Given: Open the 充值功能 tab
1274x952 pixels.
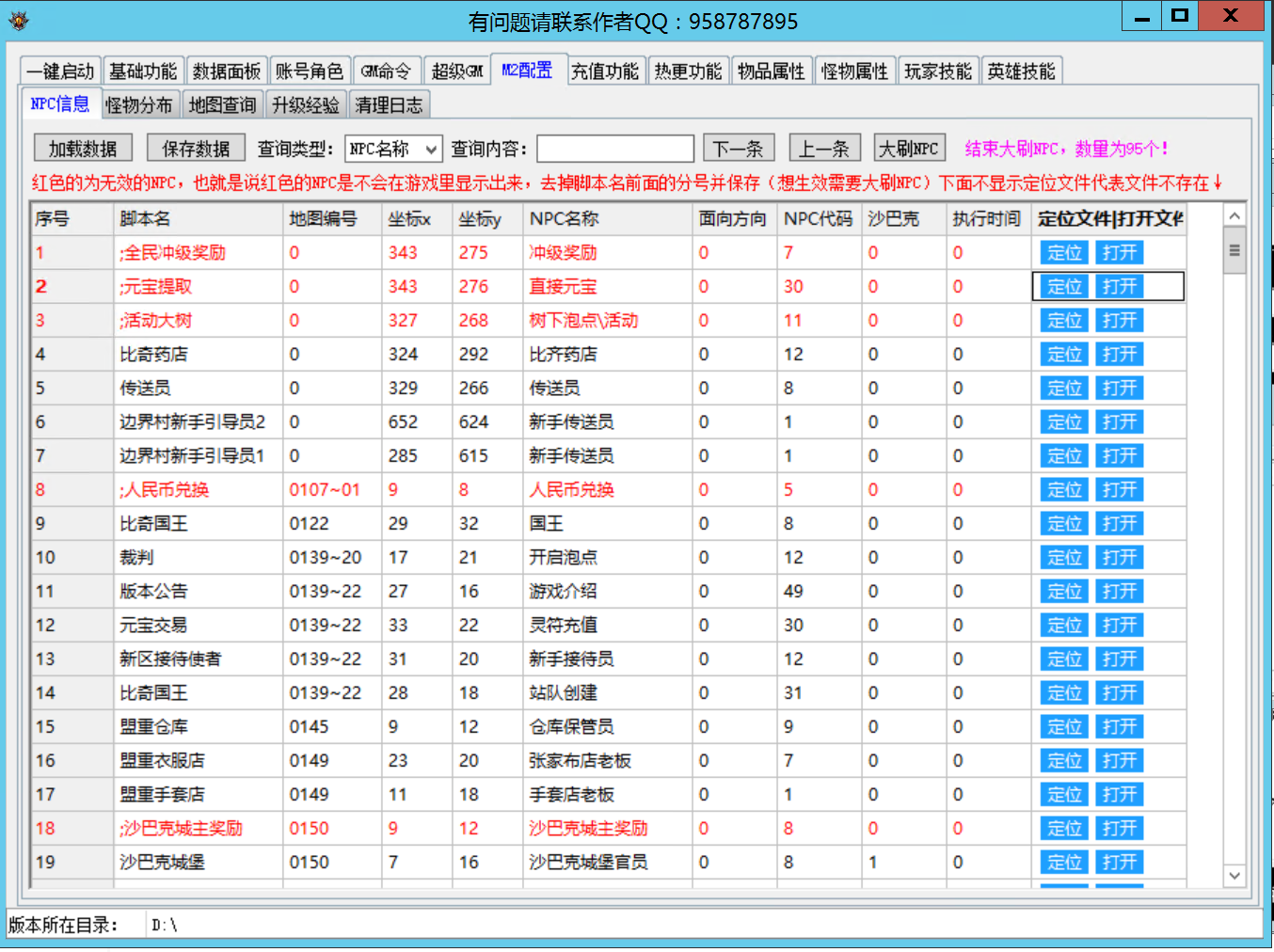Looking at the screenshot, I should tap(605, 71).
